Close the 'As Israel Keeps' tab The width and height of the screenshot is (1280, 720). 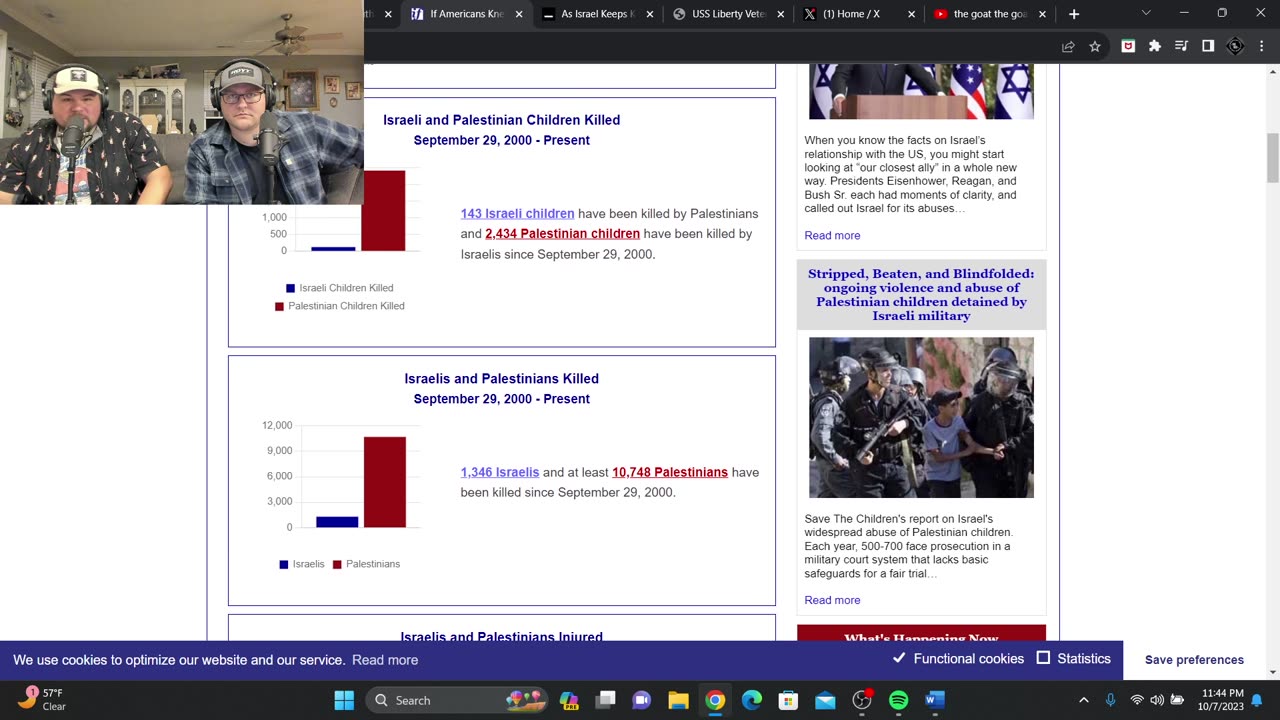pos(650,14)
